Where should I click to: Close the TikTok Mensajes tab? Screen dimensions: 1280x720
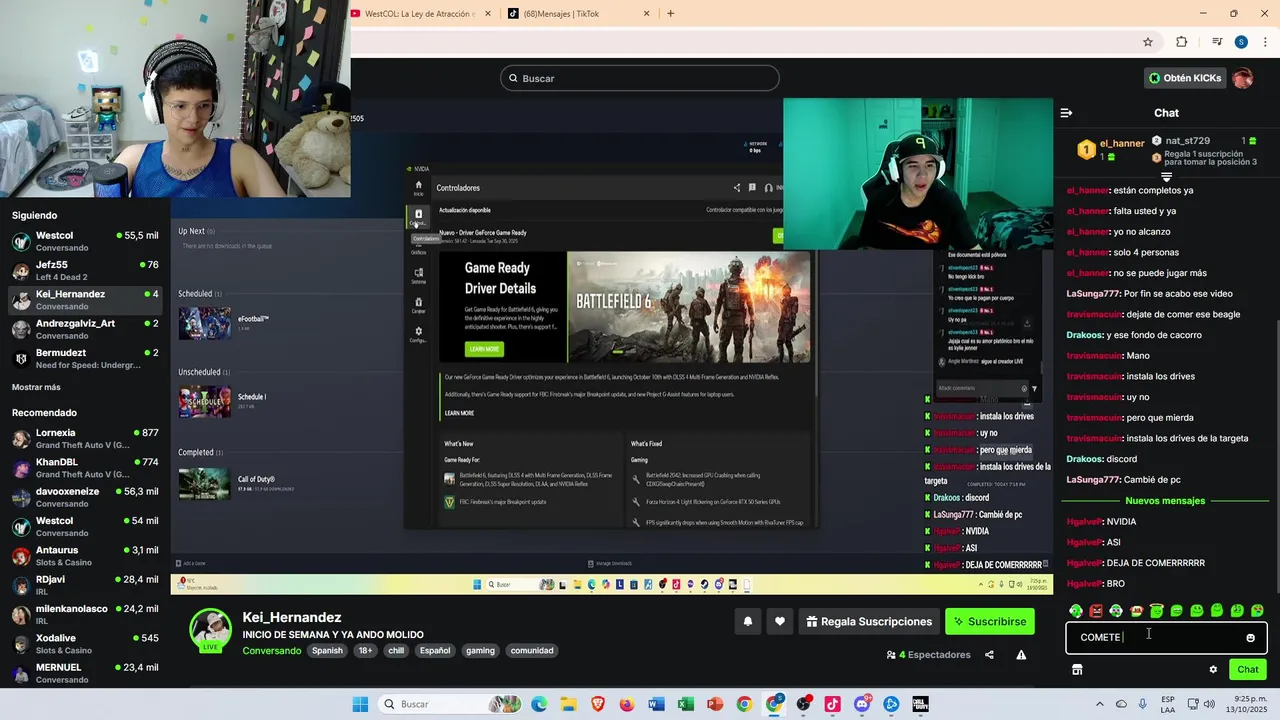[646, 14]
